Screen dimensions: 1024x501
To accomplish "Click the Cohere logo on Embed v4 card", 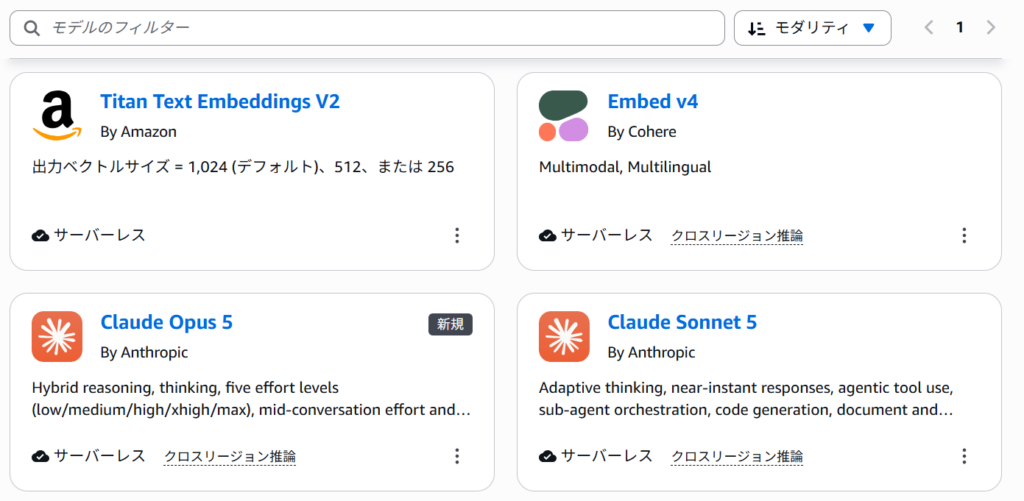I will (x=564, y=116).
